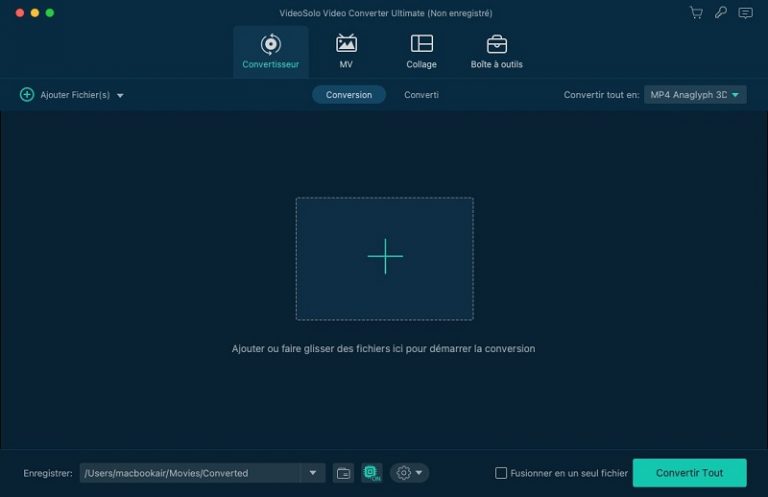Open the feedback message icon

click(745, 13)
